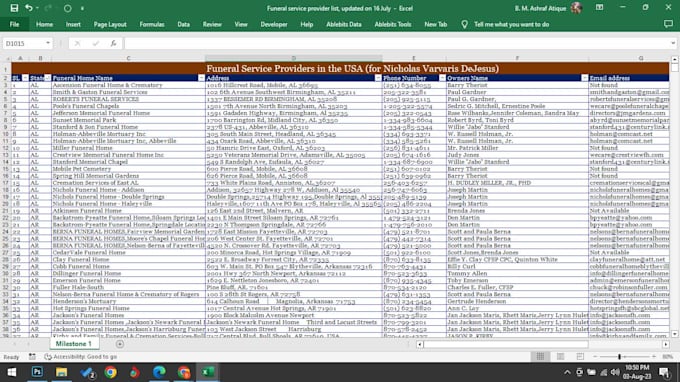Screen dimensions: 680x382
Task: Click Accessibility: Good to go status
Action: [81, 357]
